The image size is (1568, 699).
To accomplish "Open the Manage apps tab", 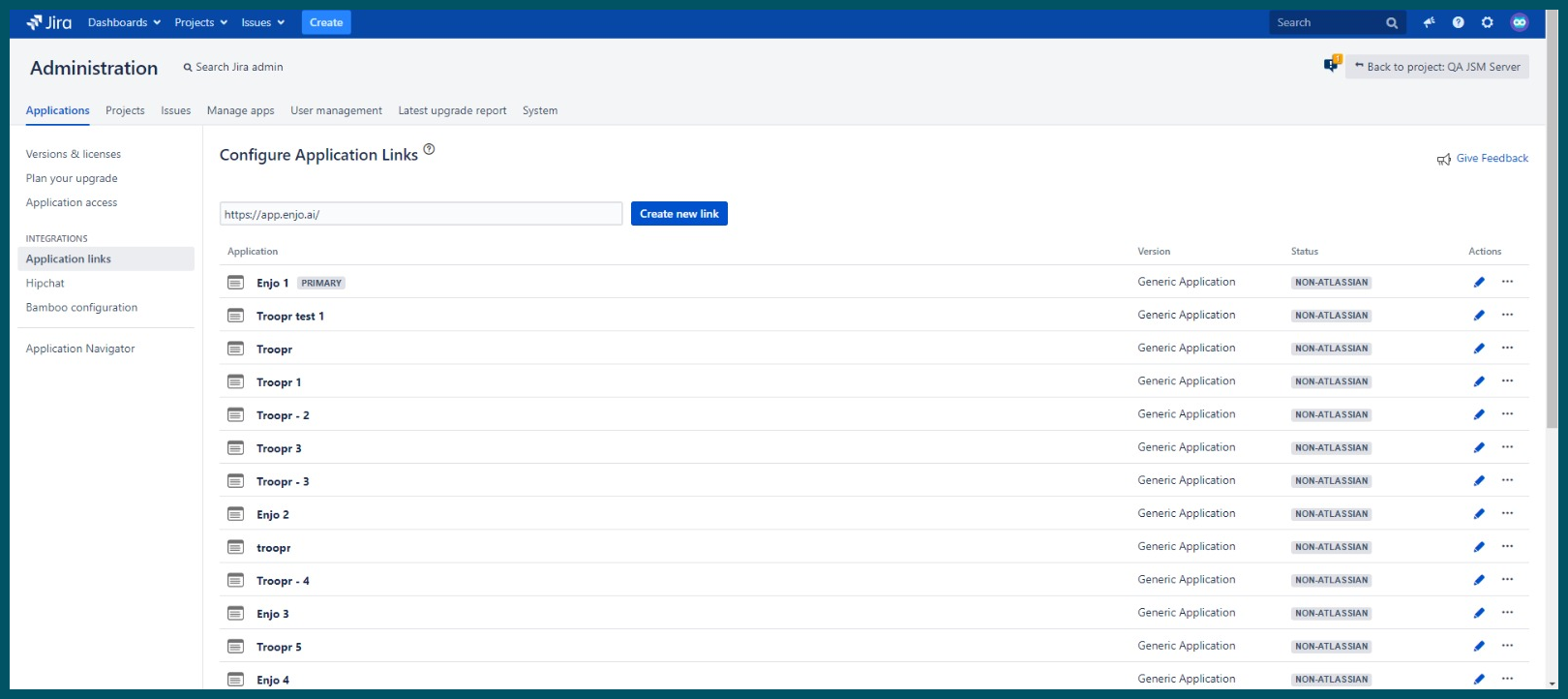I will click(x=240, y=110).
